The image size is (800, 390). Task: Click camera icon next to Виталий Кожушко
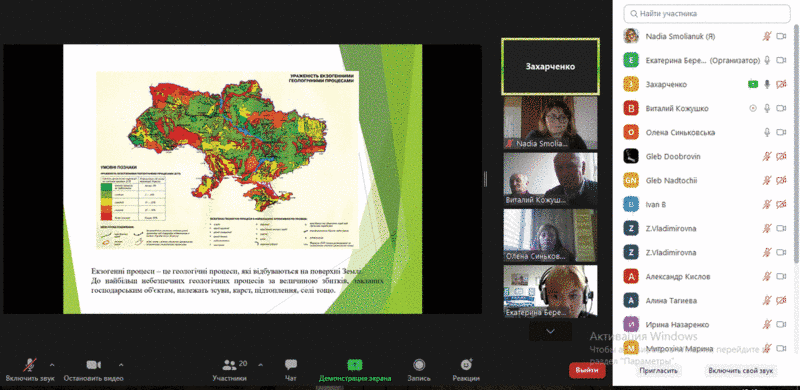[x=781, y=108]
